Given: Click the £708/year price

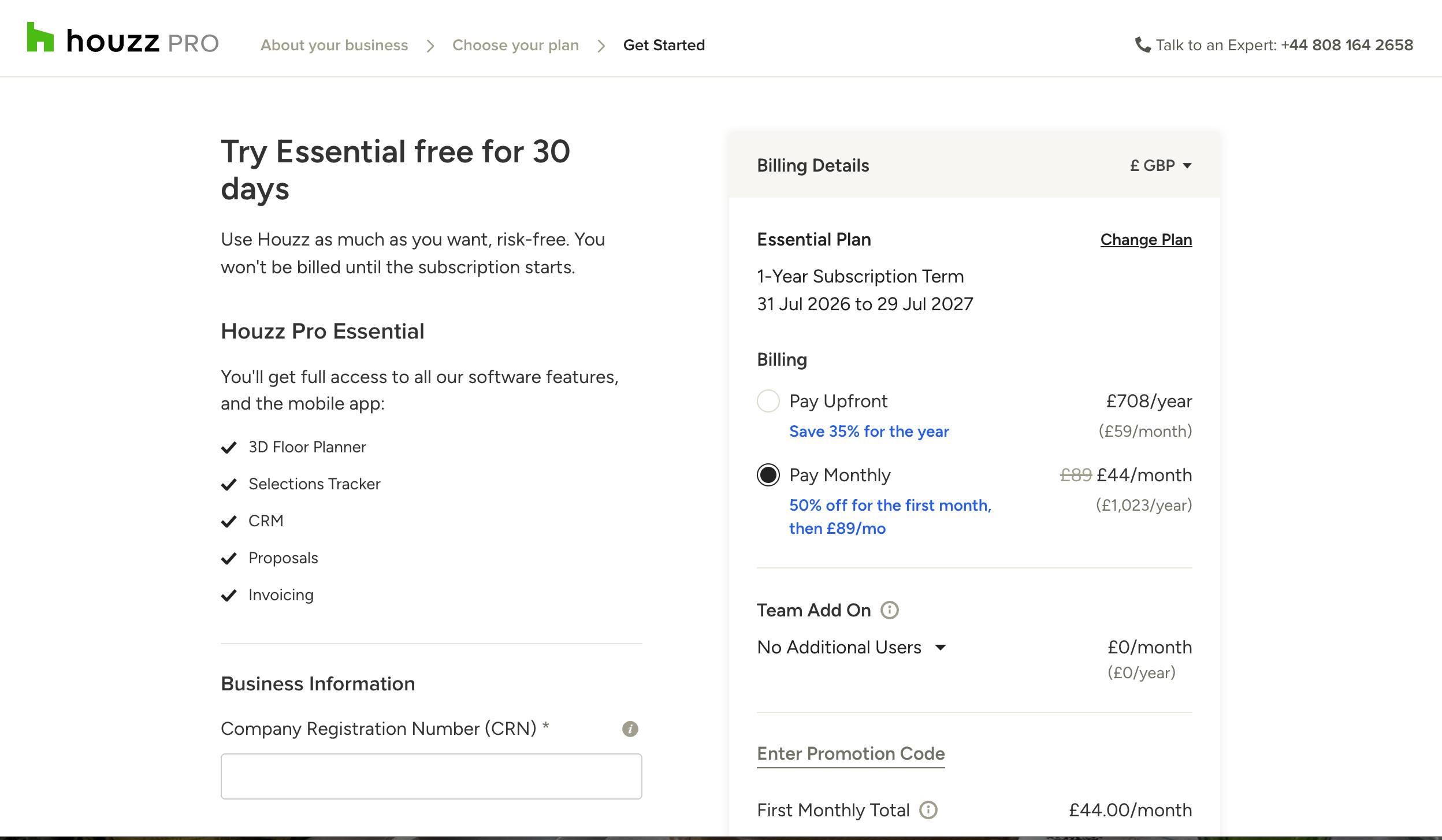Looking at the screenshot, I should coord(1149,401).
